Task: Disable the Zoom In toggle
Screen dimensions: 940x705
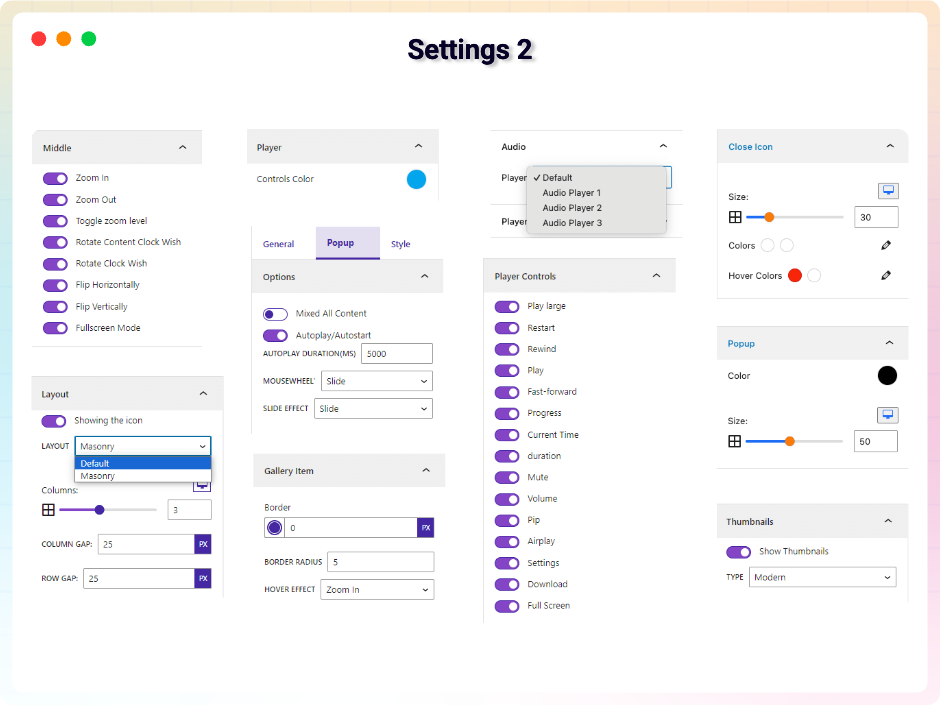Action: (x=55, y=179)
